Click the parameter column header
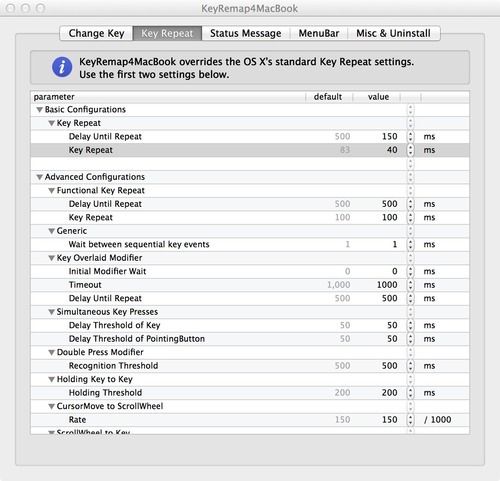The image size is (500, 481). (x=168, y=97)
